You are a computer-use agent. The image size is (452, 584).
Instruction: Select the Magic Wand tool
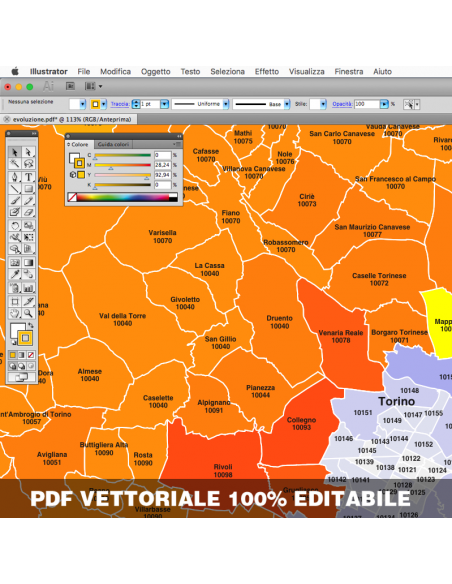point(15,164)
